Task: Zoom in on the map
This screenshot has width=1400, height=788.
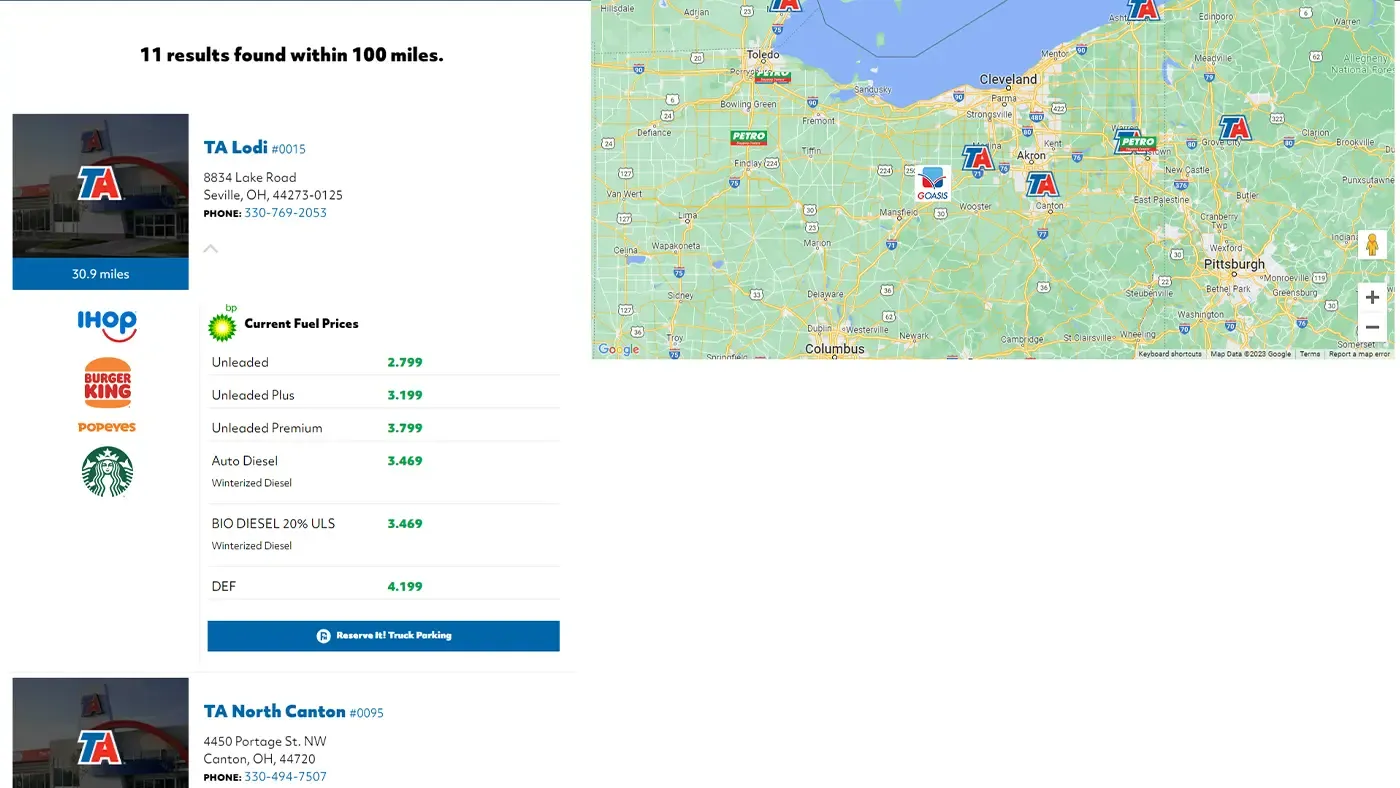Action: coord(1372,297)
